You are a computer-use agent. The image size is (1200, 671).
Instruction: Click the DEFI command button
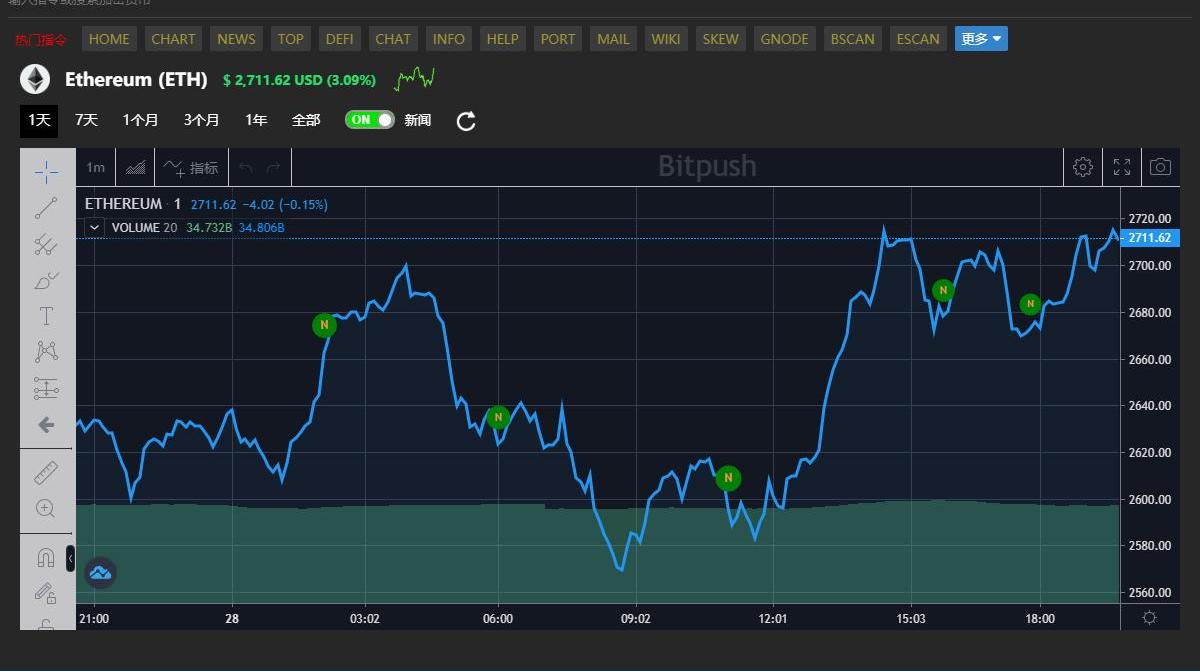(339, 39)
